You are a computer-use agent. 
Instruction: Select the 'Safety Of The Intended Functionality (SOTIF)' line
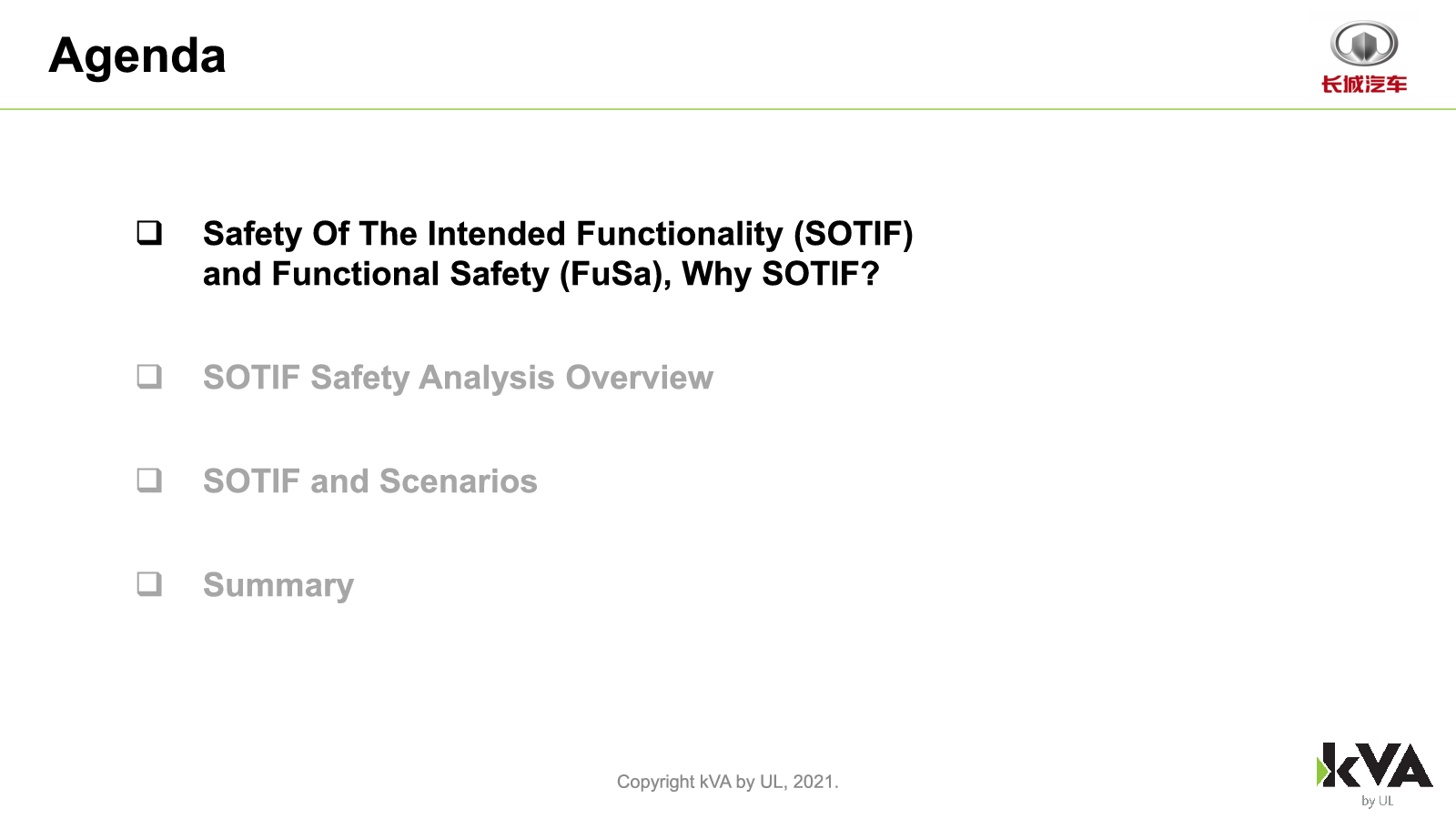(558, 234)
